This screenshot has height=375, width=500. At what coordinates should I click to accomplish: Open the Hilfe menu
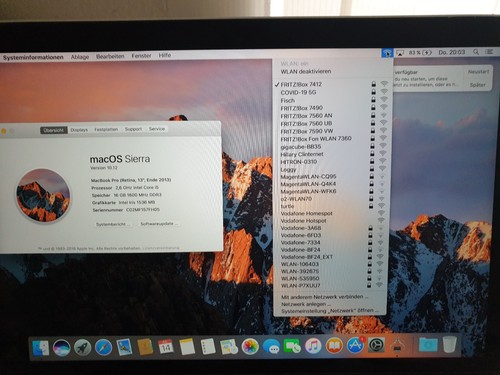pyautogui.click(x=165, y=55)
